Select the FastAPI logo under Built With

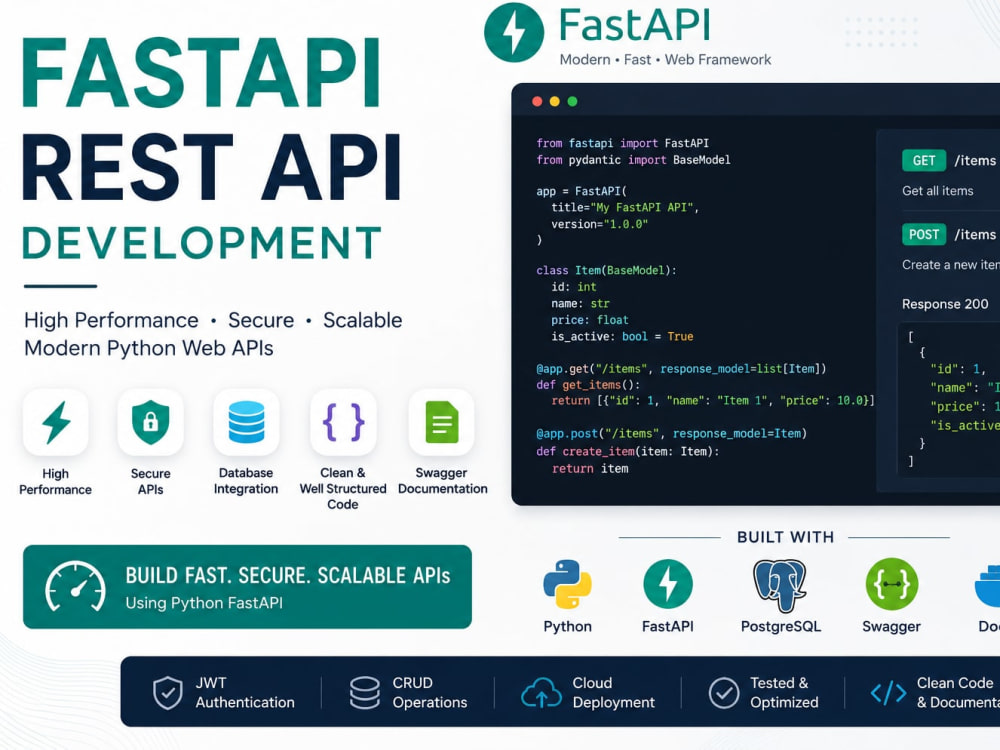668,584
